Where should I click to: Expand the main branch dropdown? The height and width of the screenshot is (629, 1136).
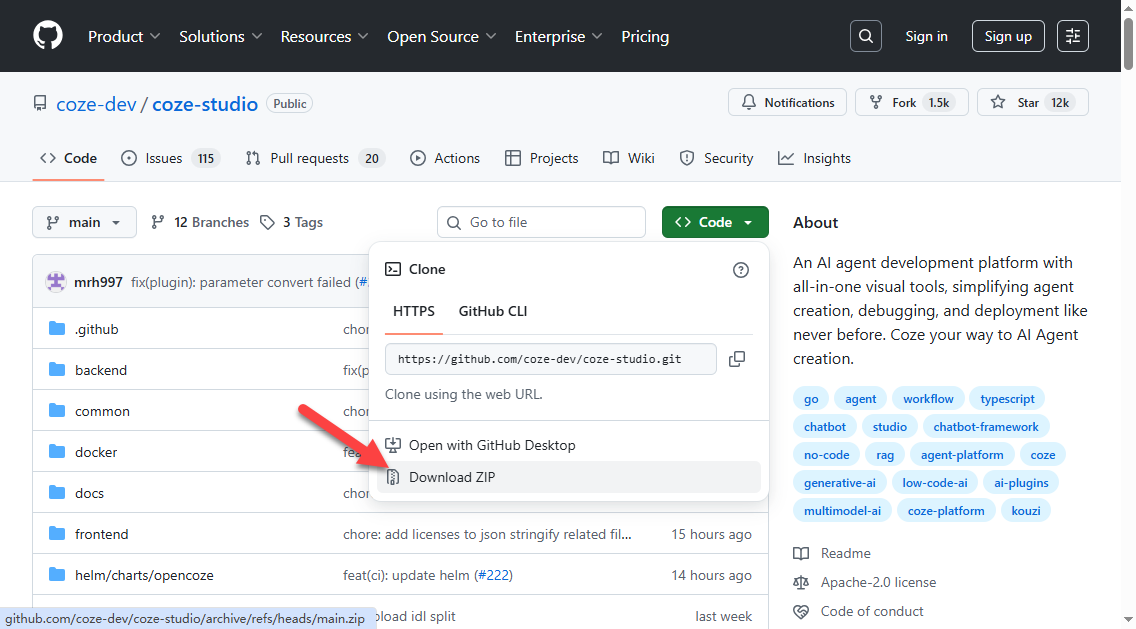coord(84,222)
